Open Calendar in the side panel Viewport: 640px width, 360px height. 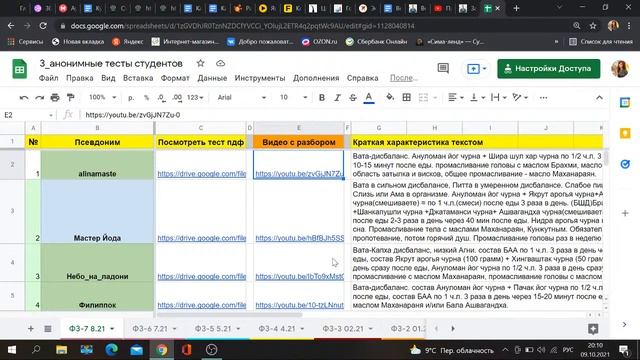click(625, 102)
